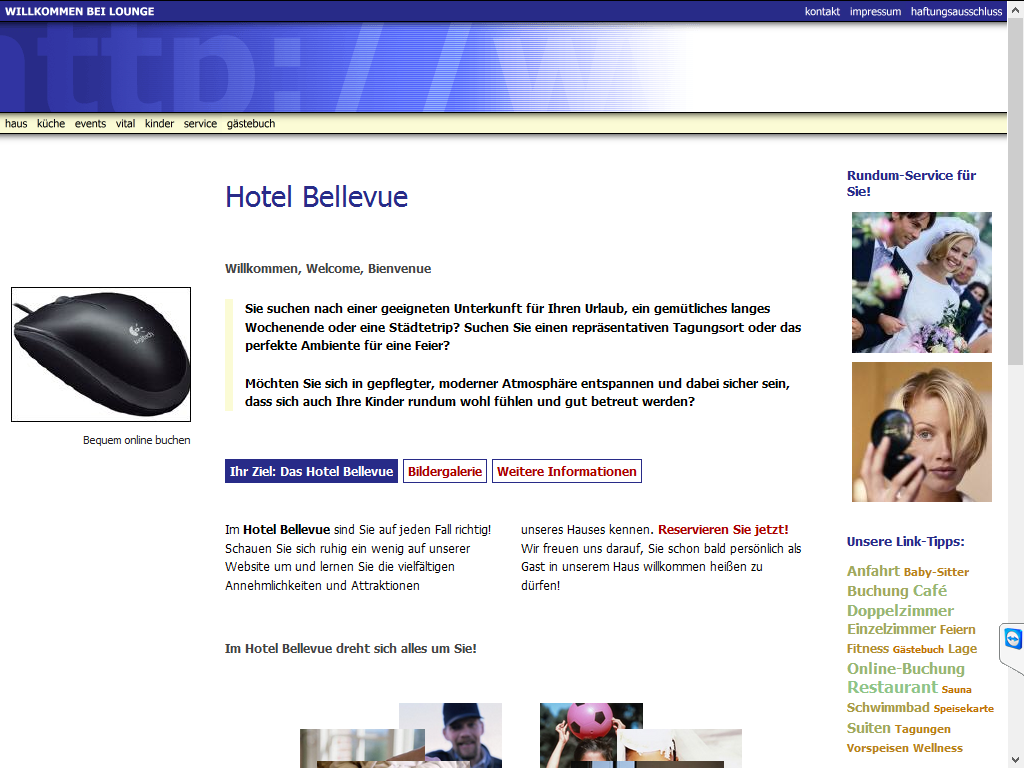Click the 'Rundum-Service für Sie!' heading
1024x768 pixels.
point(912,184)
